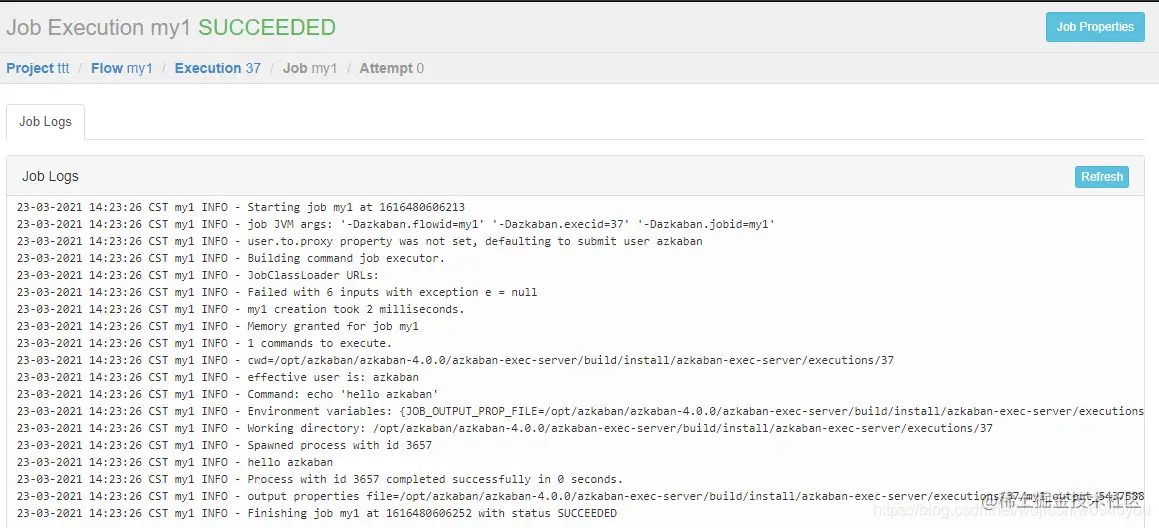The height and width of the screenshot is (528, 1159).
Task: Click the 'JobClassLoader URLs:' log line
Action: [198, 275]
